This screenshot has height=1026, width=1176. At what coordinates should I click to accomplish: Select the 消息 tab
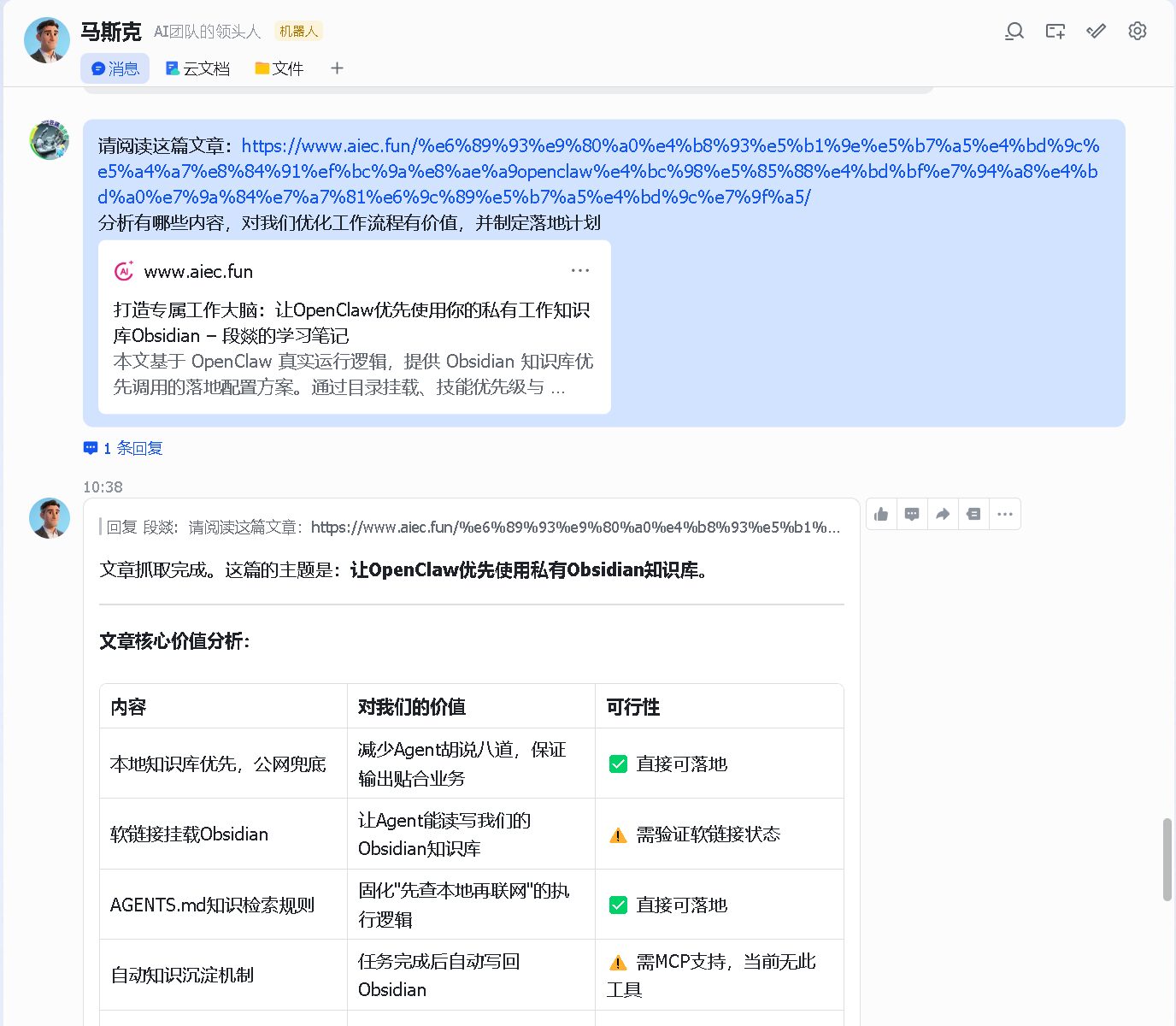click(115, 68)
